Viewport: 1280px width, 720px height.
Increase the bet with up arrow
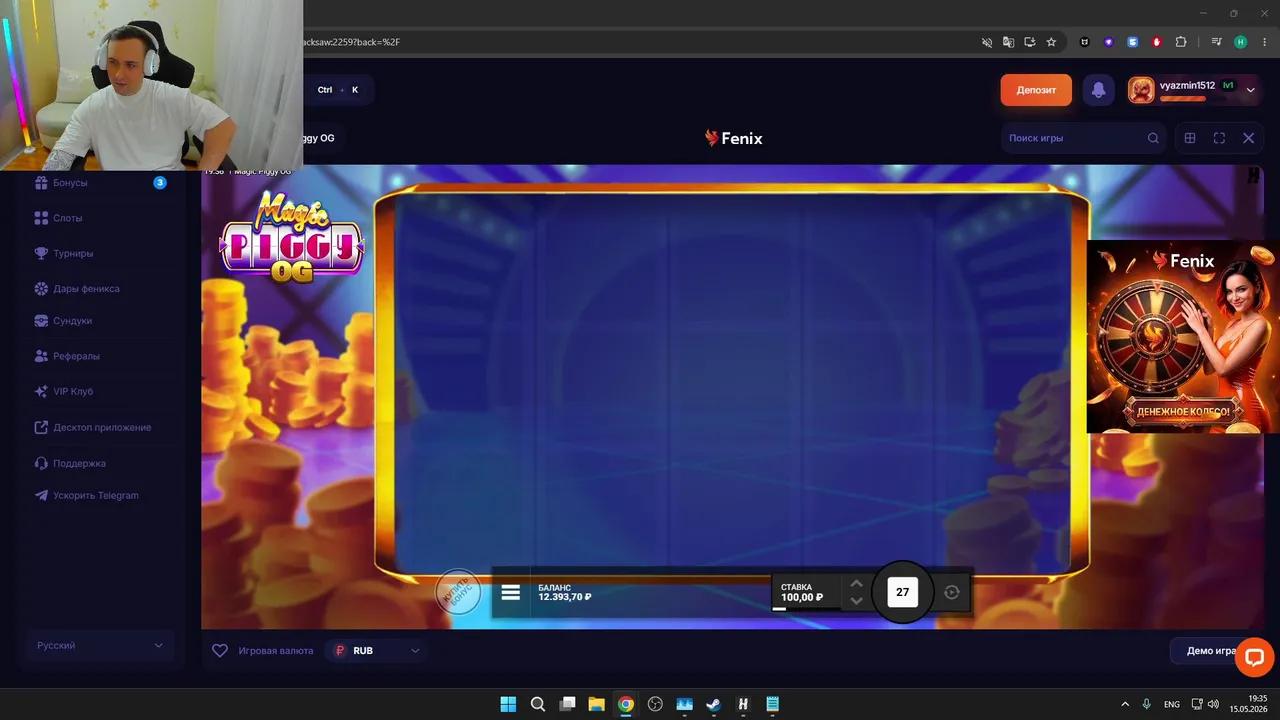click(x=856, y=583)
